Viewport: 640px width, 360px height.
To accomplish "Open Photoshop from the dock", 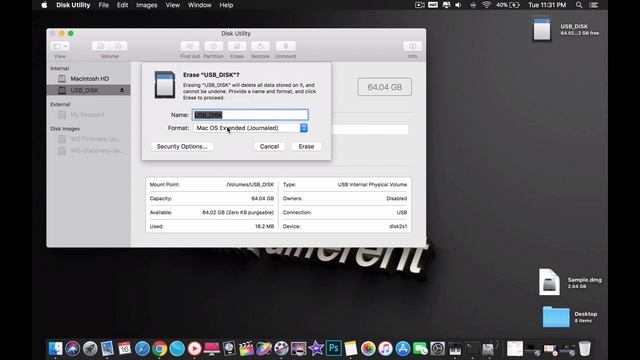I will 333,348.
